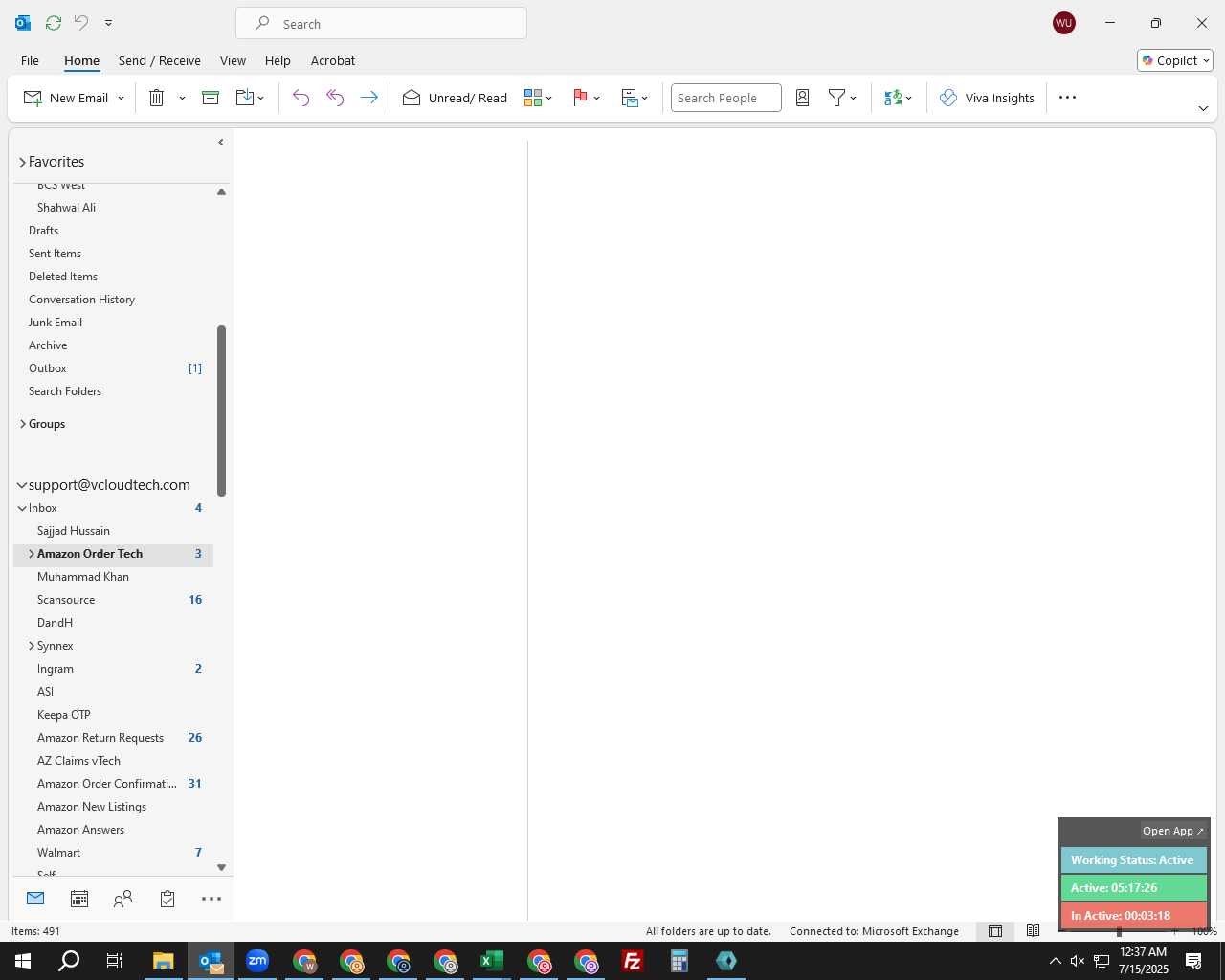This screenshot has width=1225, height=980.
Task: Open the Deleted Items folder
Action: 63,277
